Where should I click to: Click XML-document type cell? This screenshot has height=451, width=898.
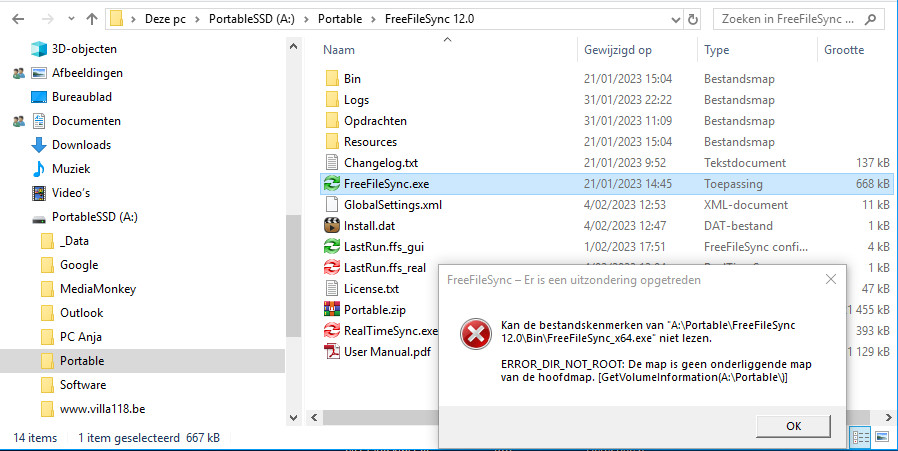746,205
